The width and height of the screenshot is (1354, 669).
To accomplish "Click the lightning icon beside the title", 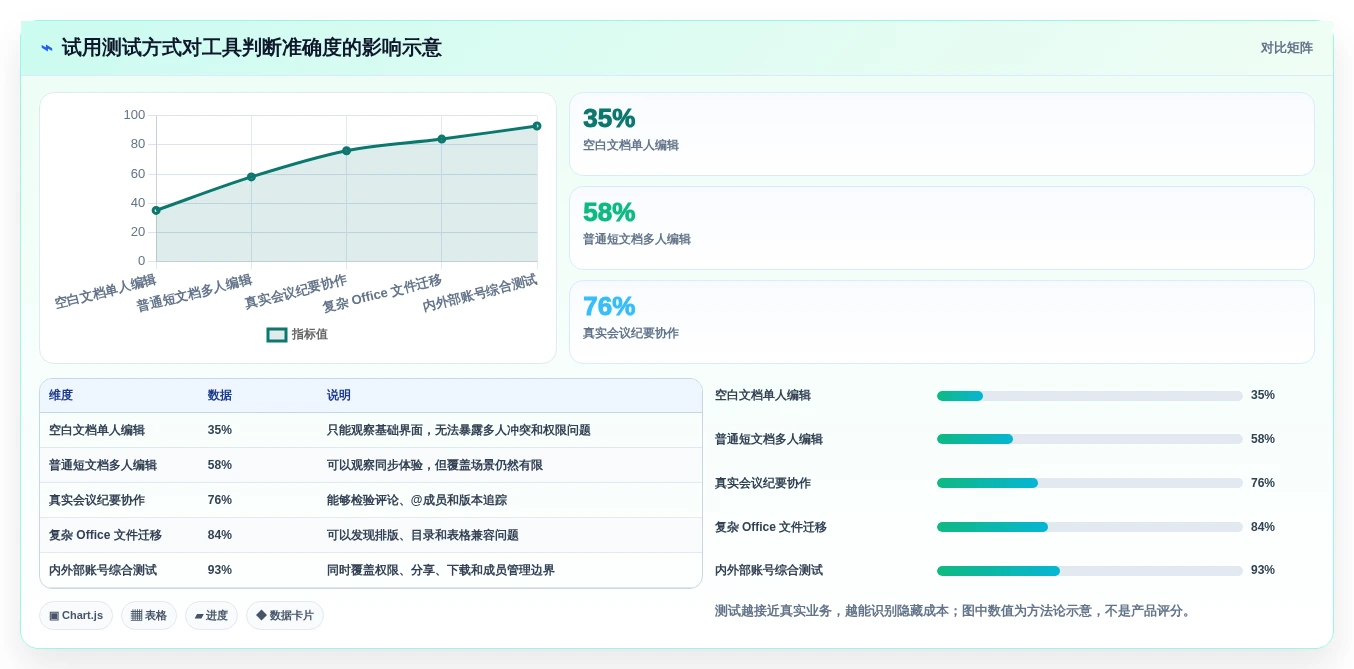I will click(x=47, y=48).
